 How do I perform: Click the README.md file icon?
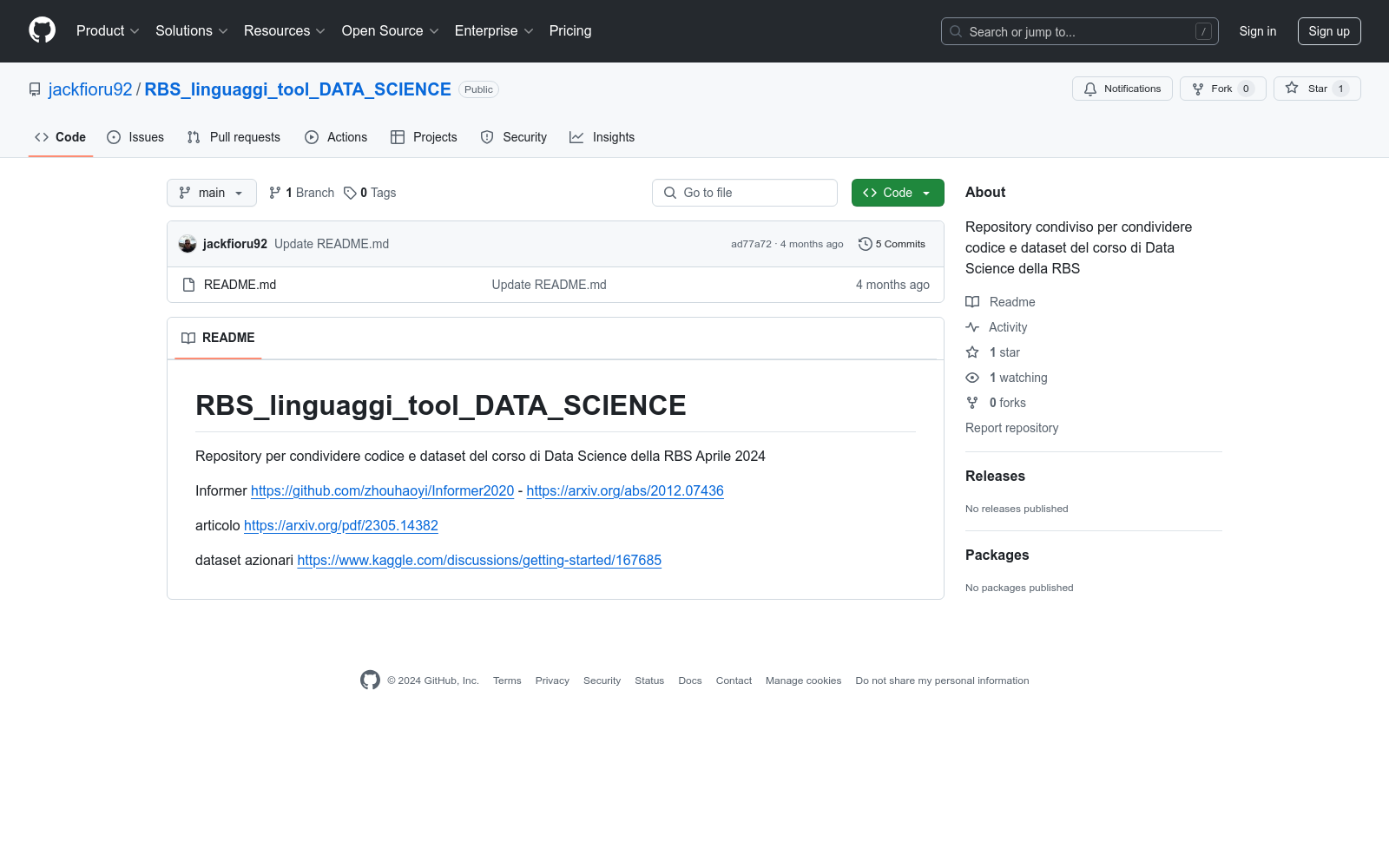pos(188,285)
